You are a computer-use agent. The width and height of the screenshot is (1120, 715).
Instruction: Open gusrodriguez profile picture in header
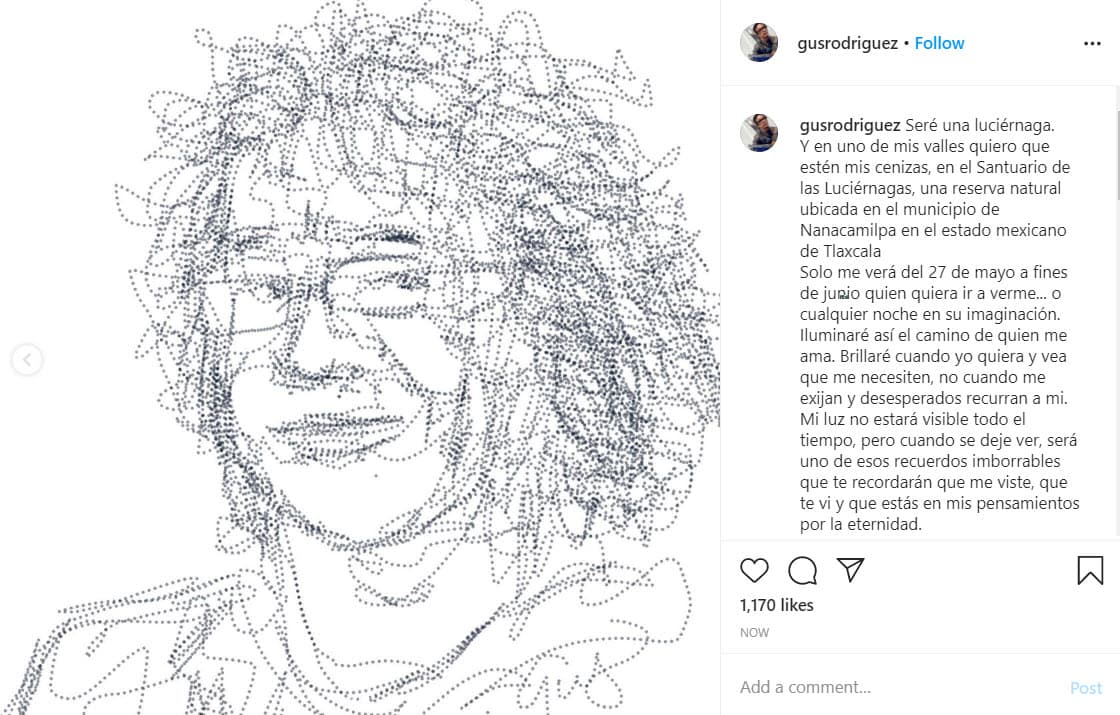(759, 43)
